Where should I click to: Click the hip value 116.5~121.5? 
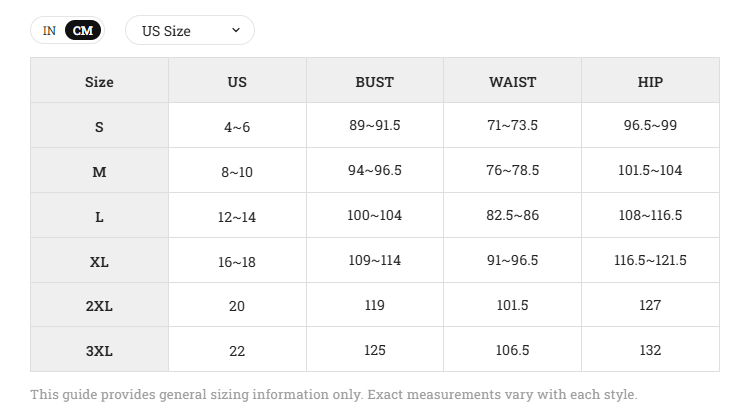(650, 260)
